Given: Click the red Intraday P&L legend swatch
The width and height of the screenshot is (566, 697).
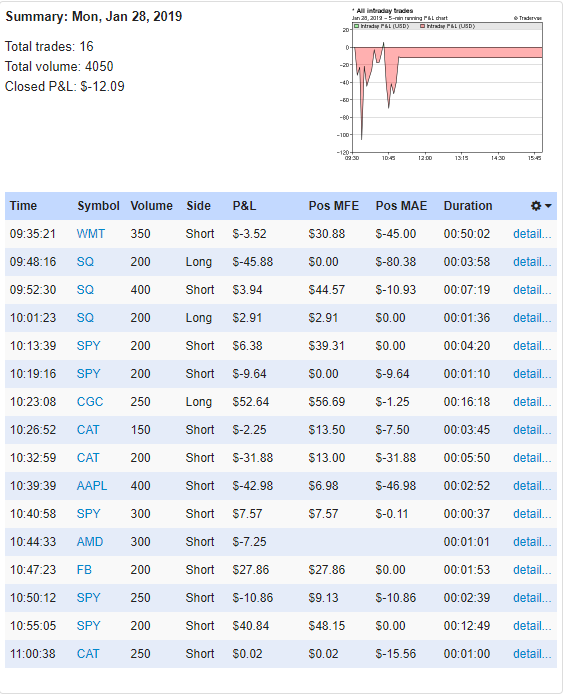Looking at the screenshot, I should pos(422,26).
